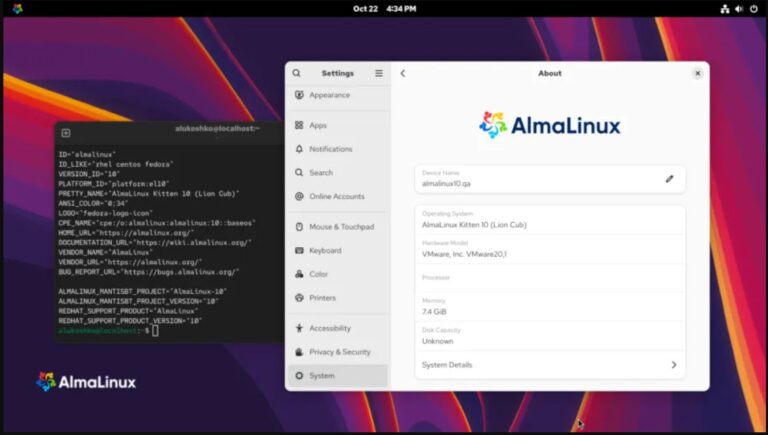Click the Processor row label
The width and height of the screenshot is (768, 435).
pos(435,277)
